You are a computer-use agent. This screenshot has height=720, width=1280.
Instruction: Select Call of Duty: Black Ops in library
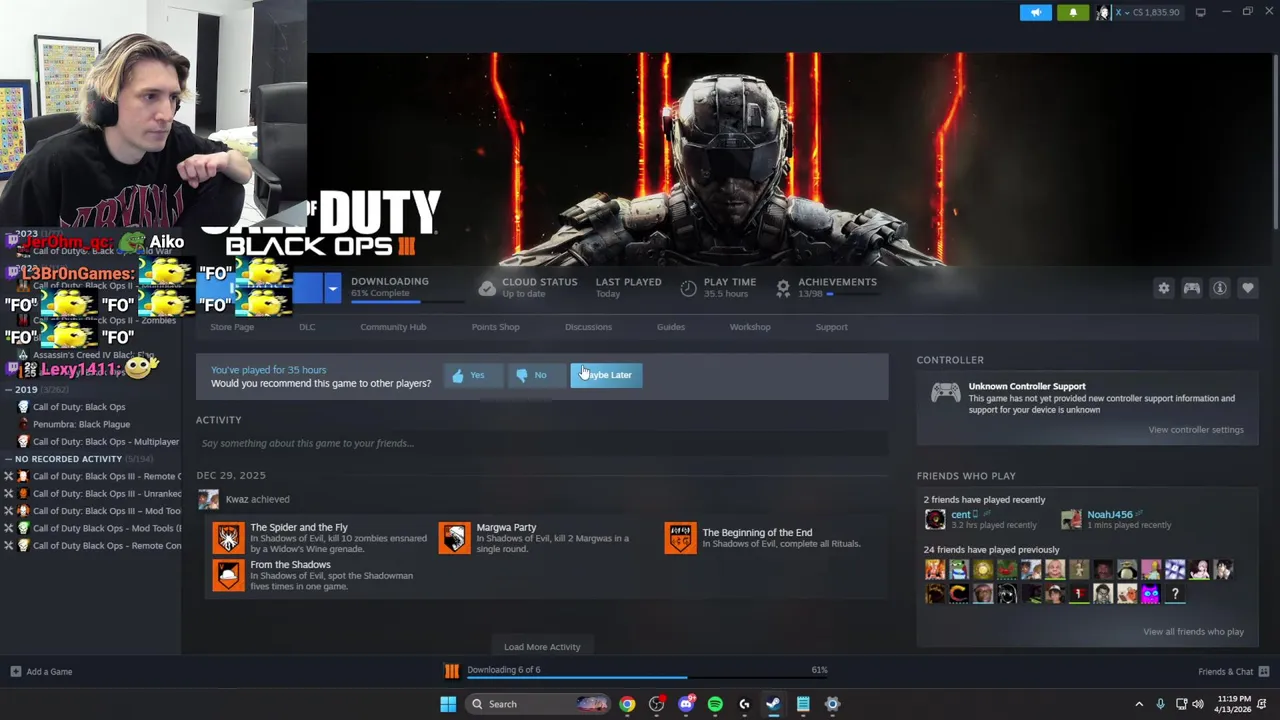[79, 407]
